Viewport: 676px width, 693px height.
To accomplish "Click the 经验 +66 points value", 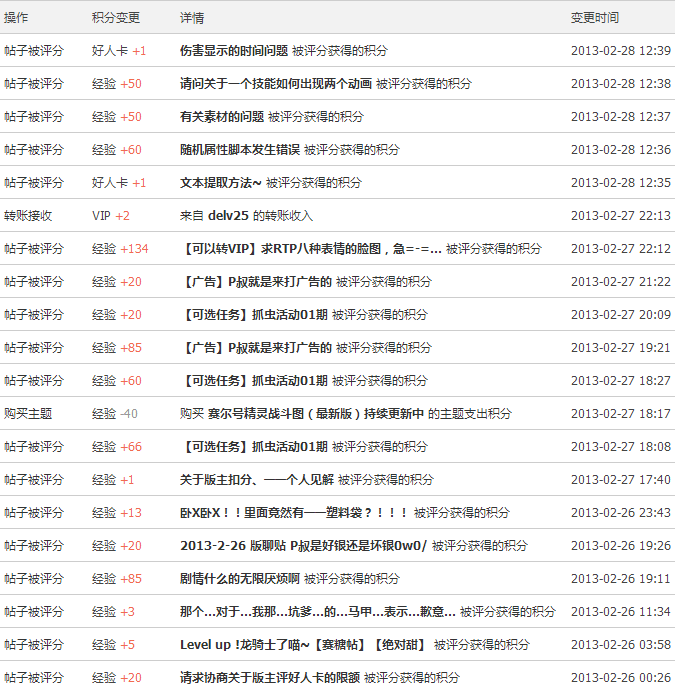I will 117,446.
